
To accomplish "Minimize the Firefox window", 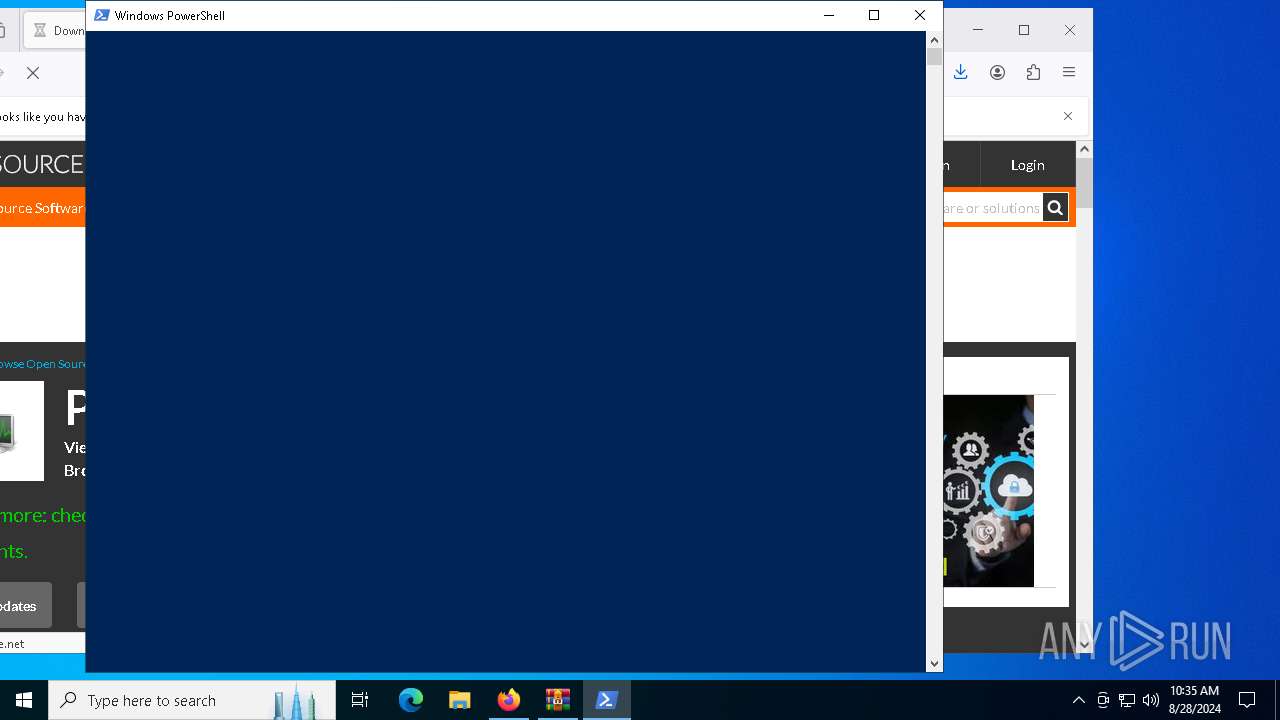I will (978, 30).
